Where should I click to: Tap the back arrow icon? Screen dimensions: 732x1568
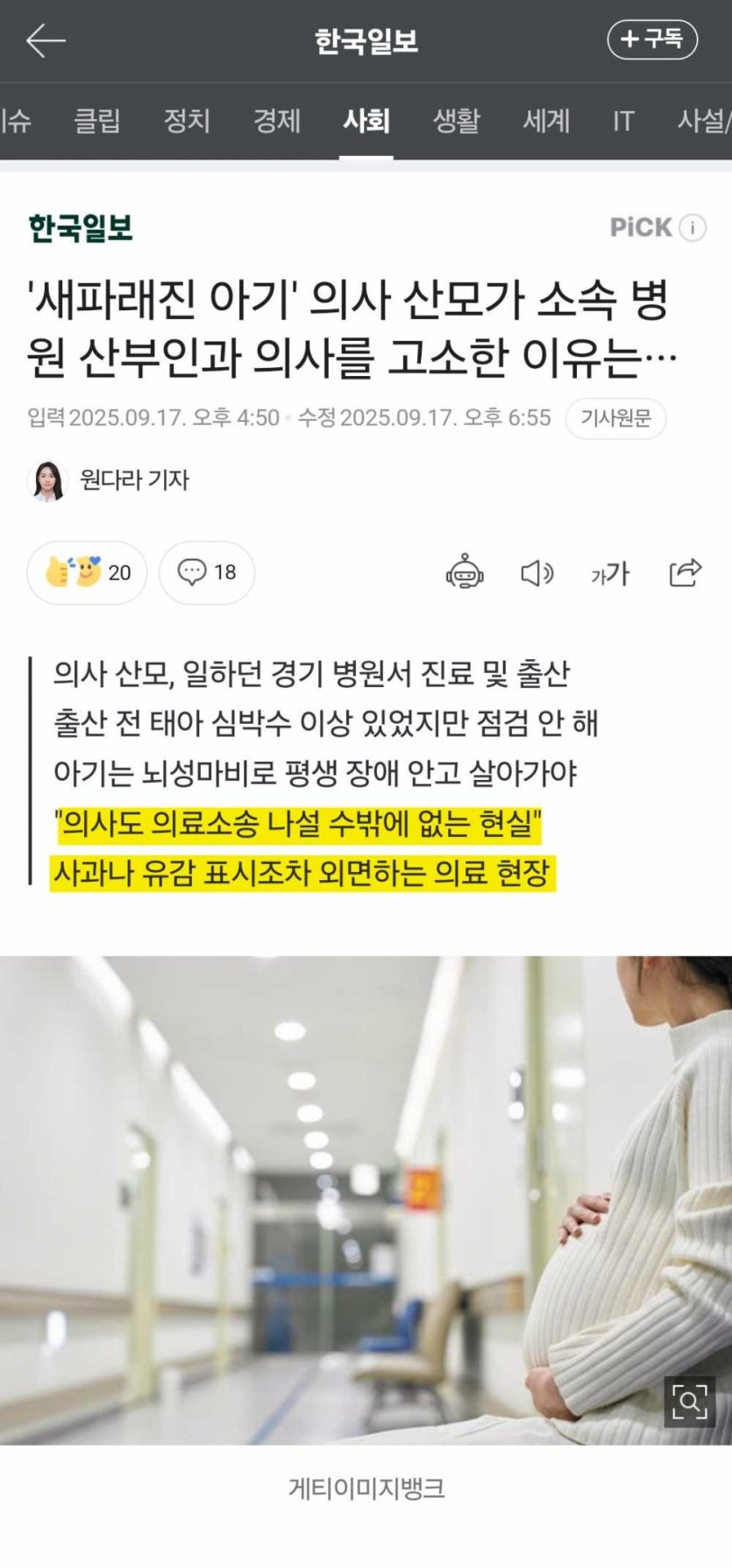(46, 40)
